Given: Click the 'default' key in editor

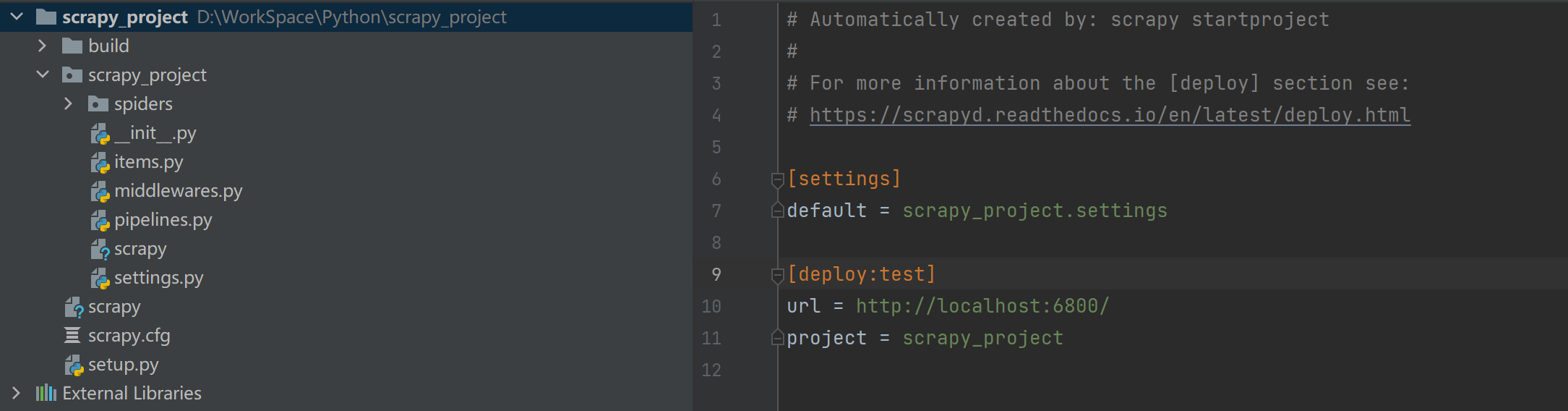Looking at the screenshot, I should [826, 211].
